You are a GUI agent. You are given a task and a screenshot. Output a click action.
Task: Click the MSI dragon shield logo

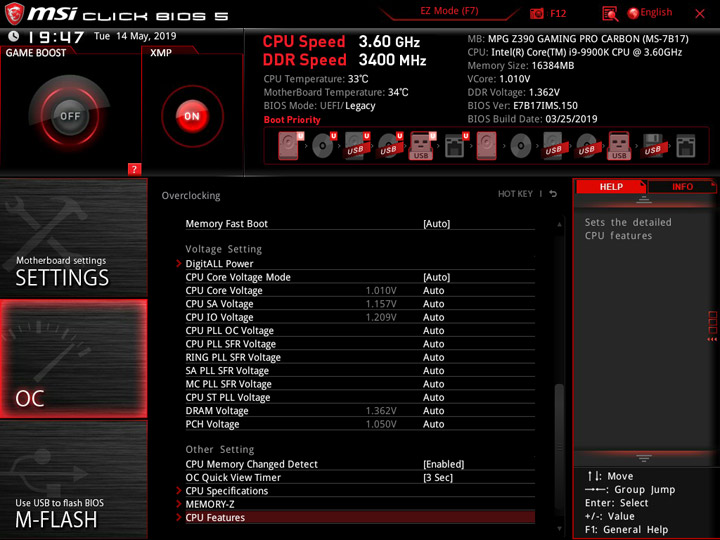[14, 13]
